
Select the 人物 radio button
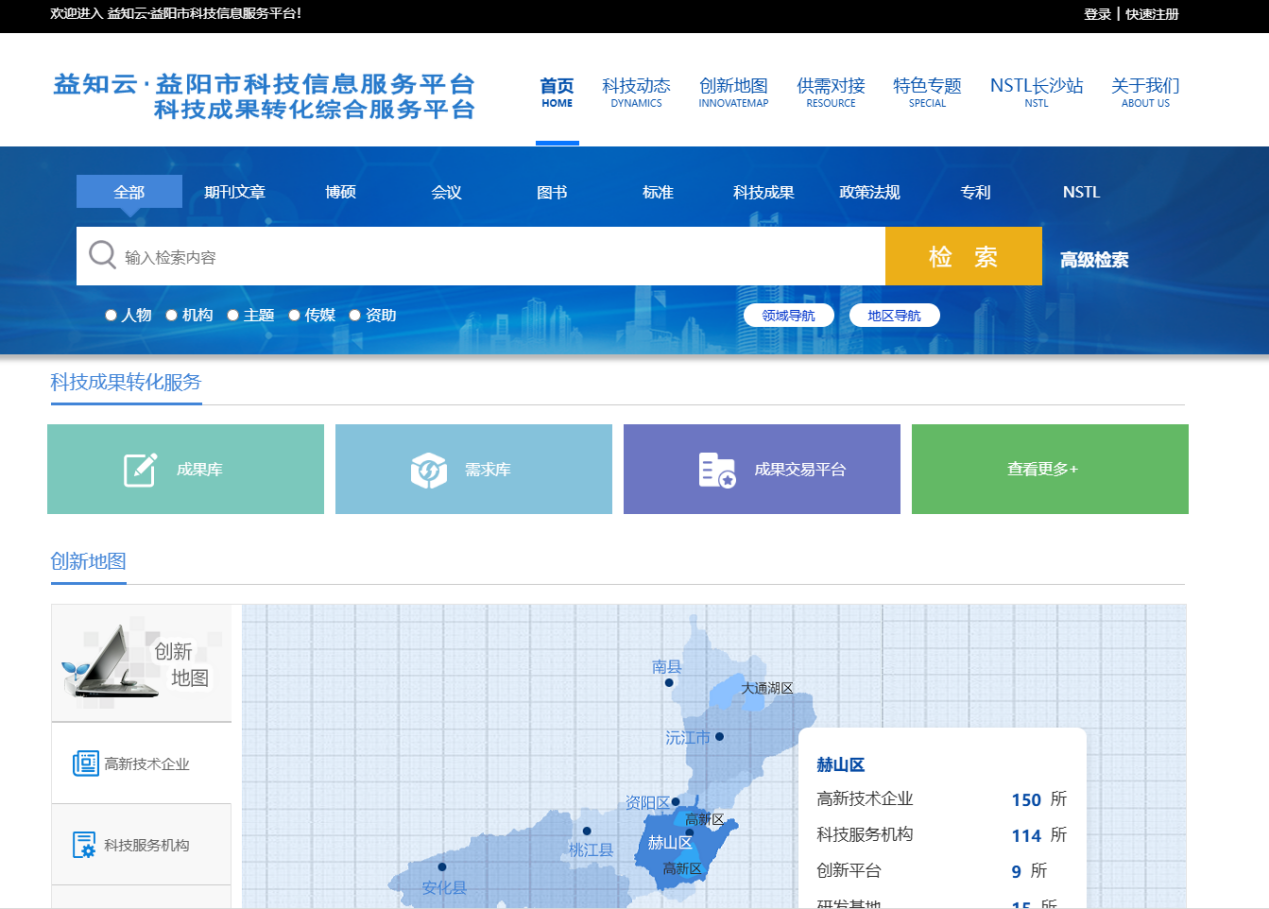point(111,316)
